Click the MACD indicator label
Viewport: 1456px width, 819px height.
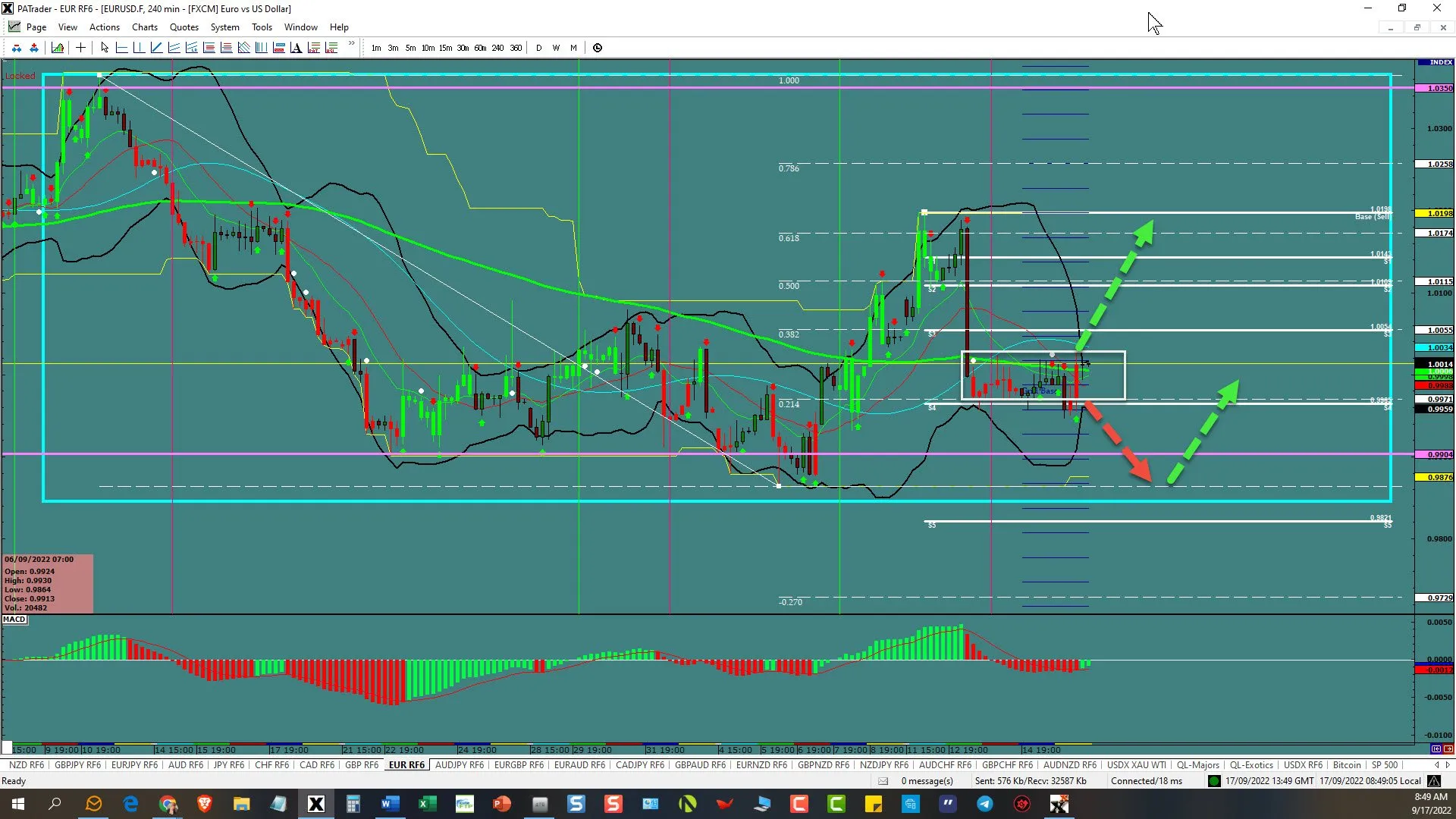(14, 620)
